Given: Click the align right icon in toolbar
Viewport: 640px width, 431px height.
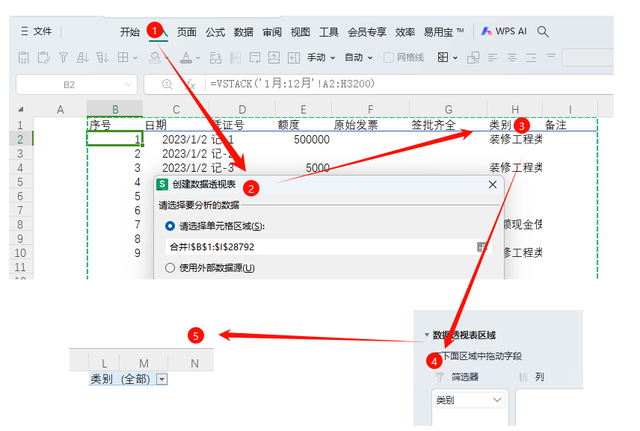Looking at the screenshot, I should coord(531,58).
